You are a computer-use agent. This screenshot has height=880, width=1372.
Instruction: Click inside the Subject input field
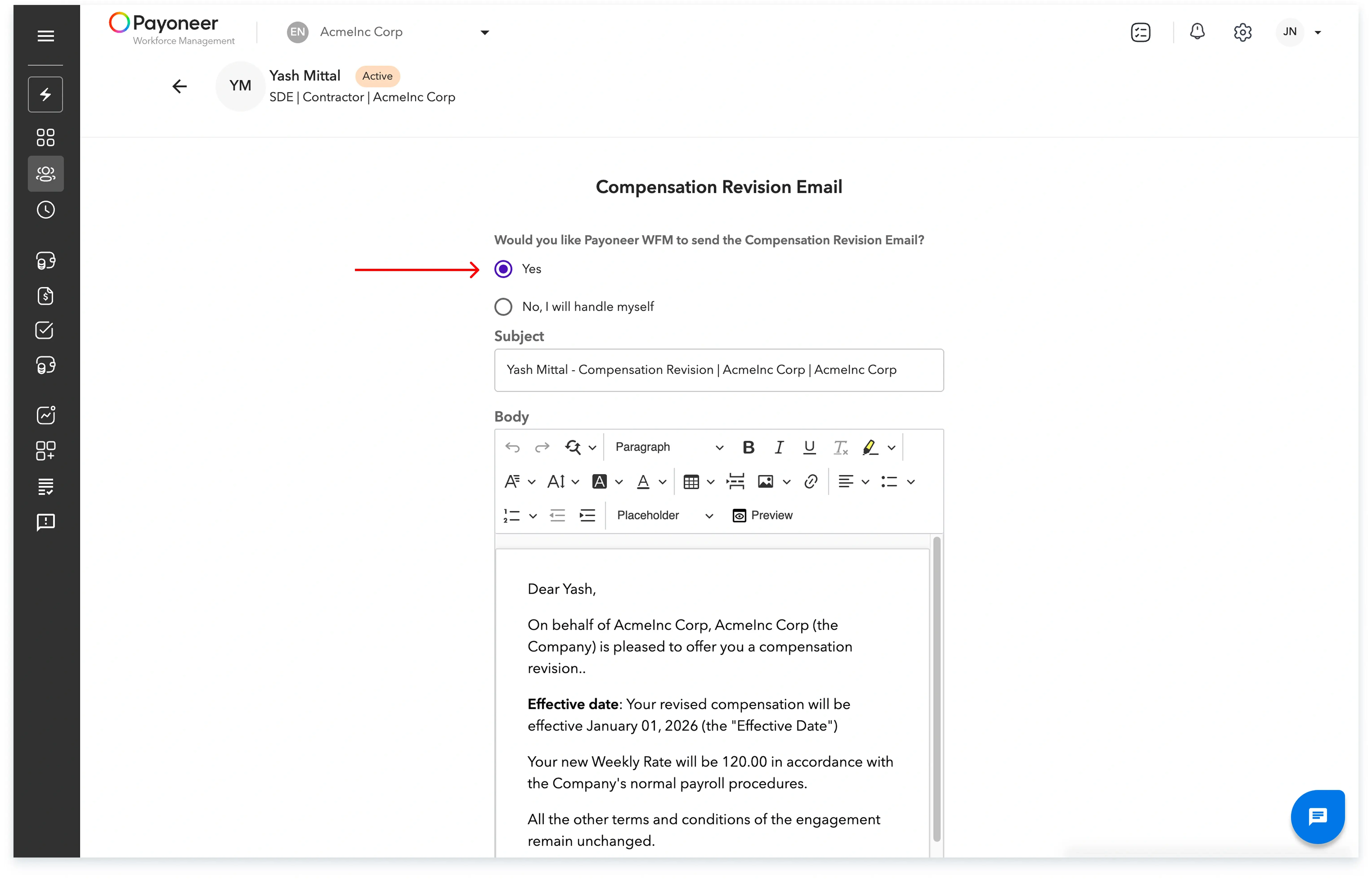tap(719, 370)
